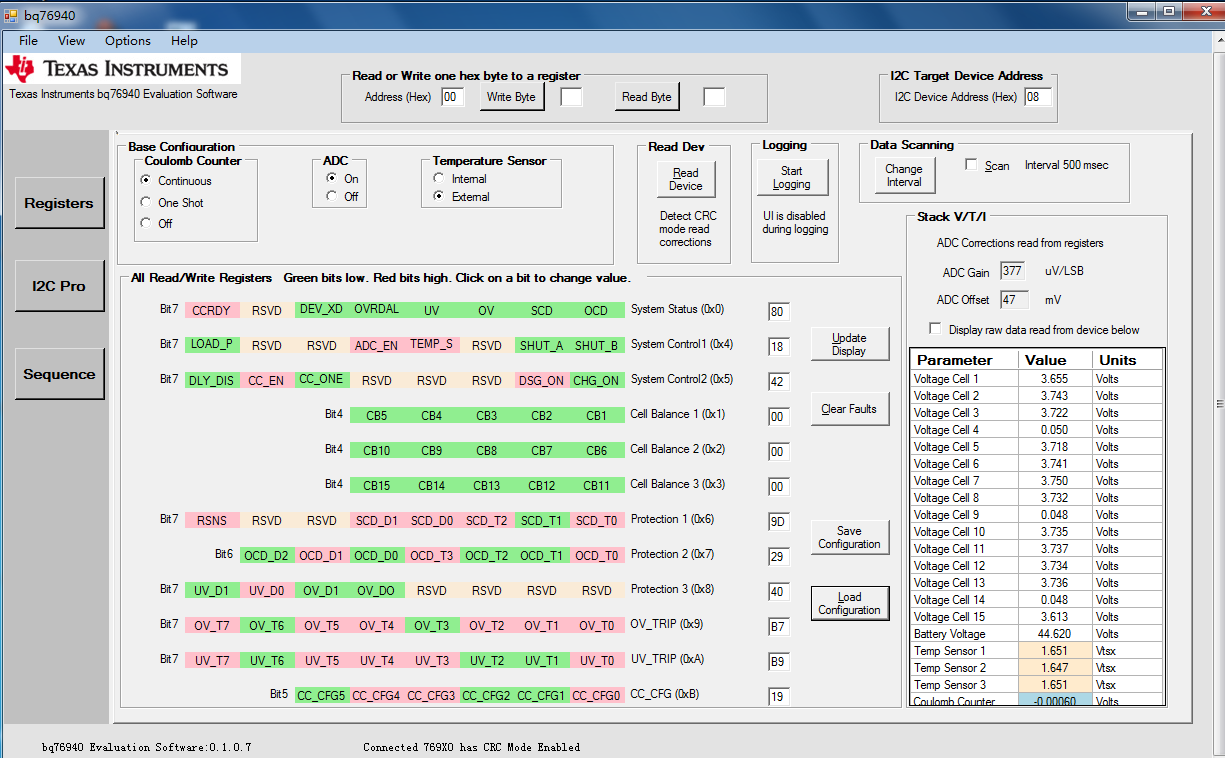
Task: Open the Options menu
Action: pyautogui.click(x=128, y=41)
